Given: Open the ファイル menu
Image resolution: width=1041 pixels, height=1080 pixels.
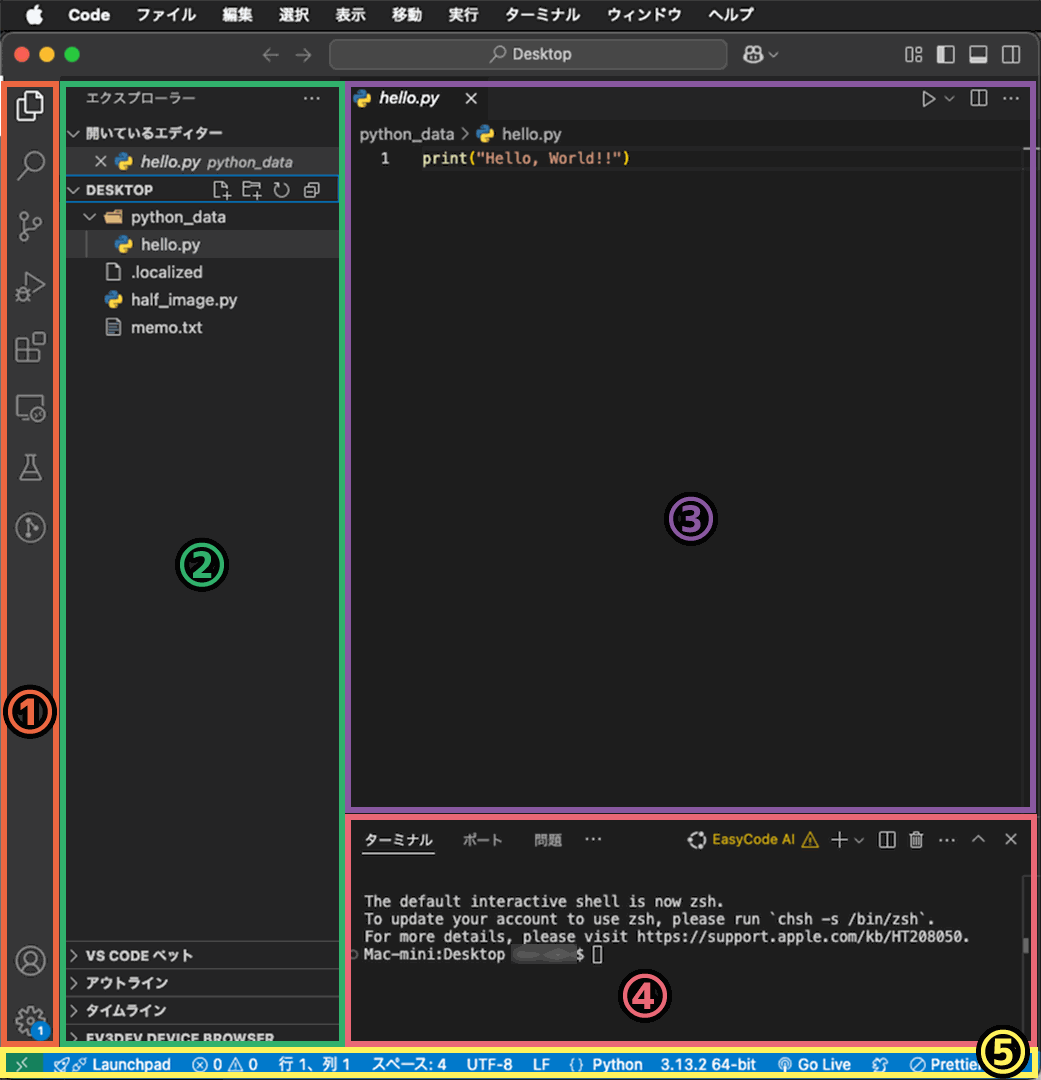Looking at the screenshot, I should click(x=166, y=14).
